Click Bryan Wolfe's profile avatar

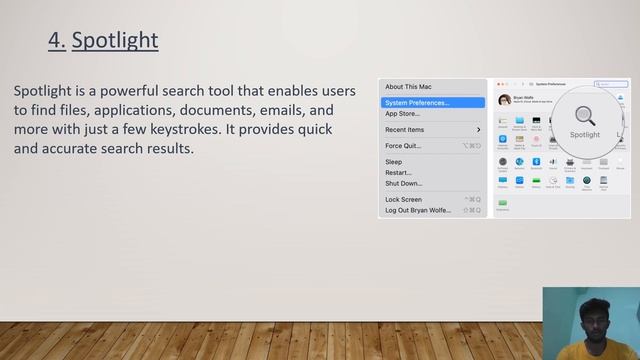505,100
